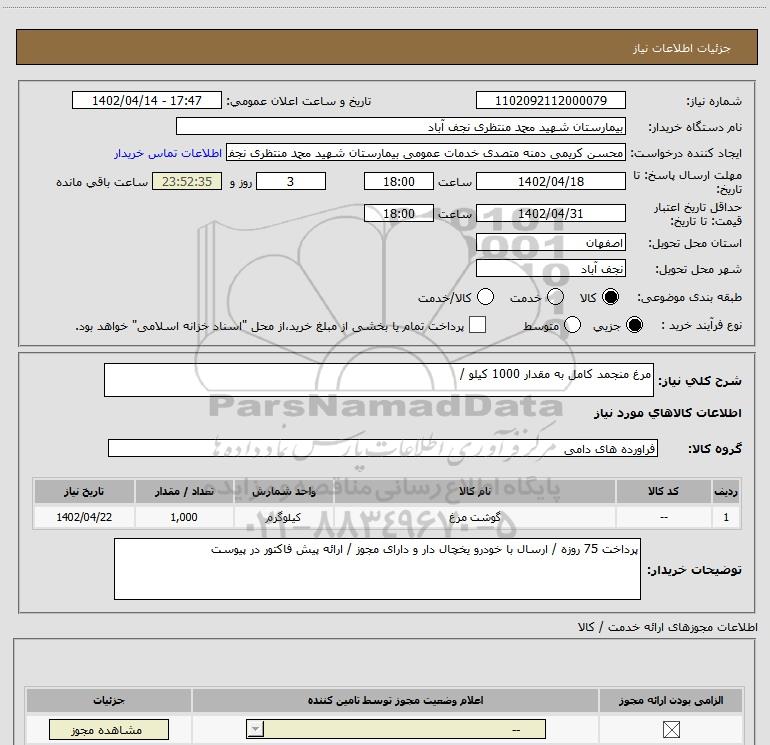Click the response deadline date 1402/04/18

pyautogui.click(x=550, y=181)
